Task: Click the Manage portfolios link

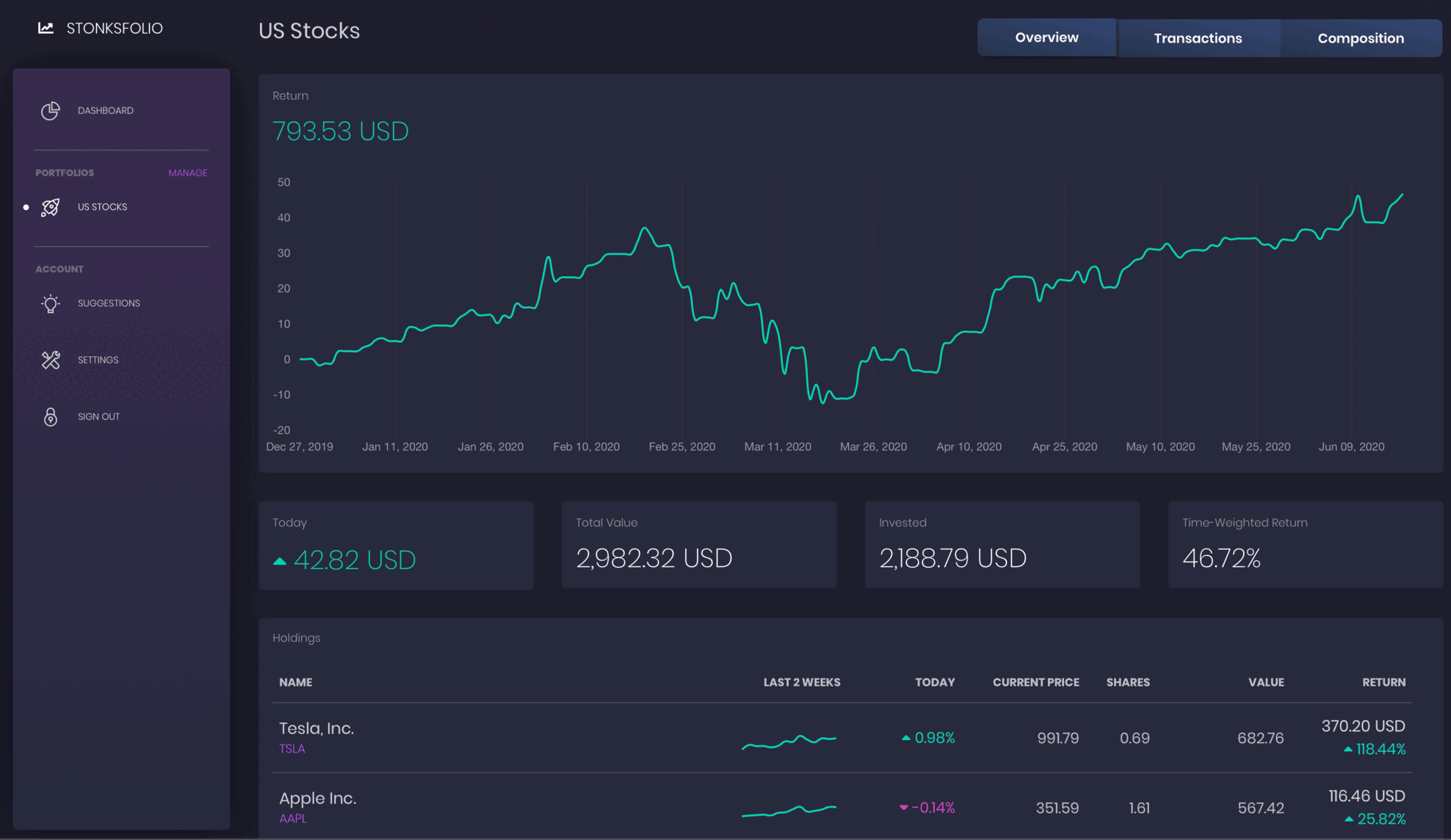Action: tap(187, 173)
